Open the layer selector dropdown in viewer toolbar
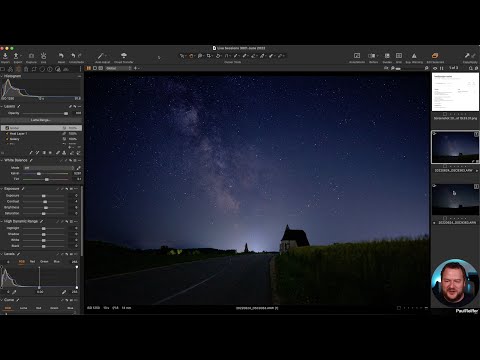The image size is (480, 360). (x=119, y=68)
